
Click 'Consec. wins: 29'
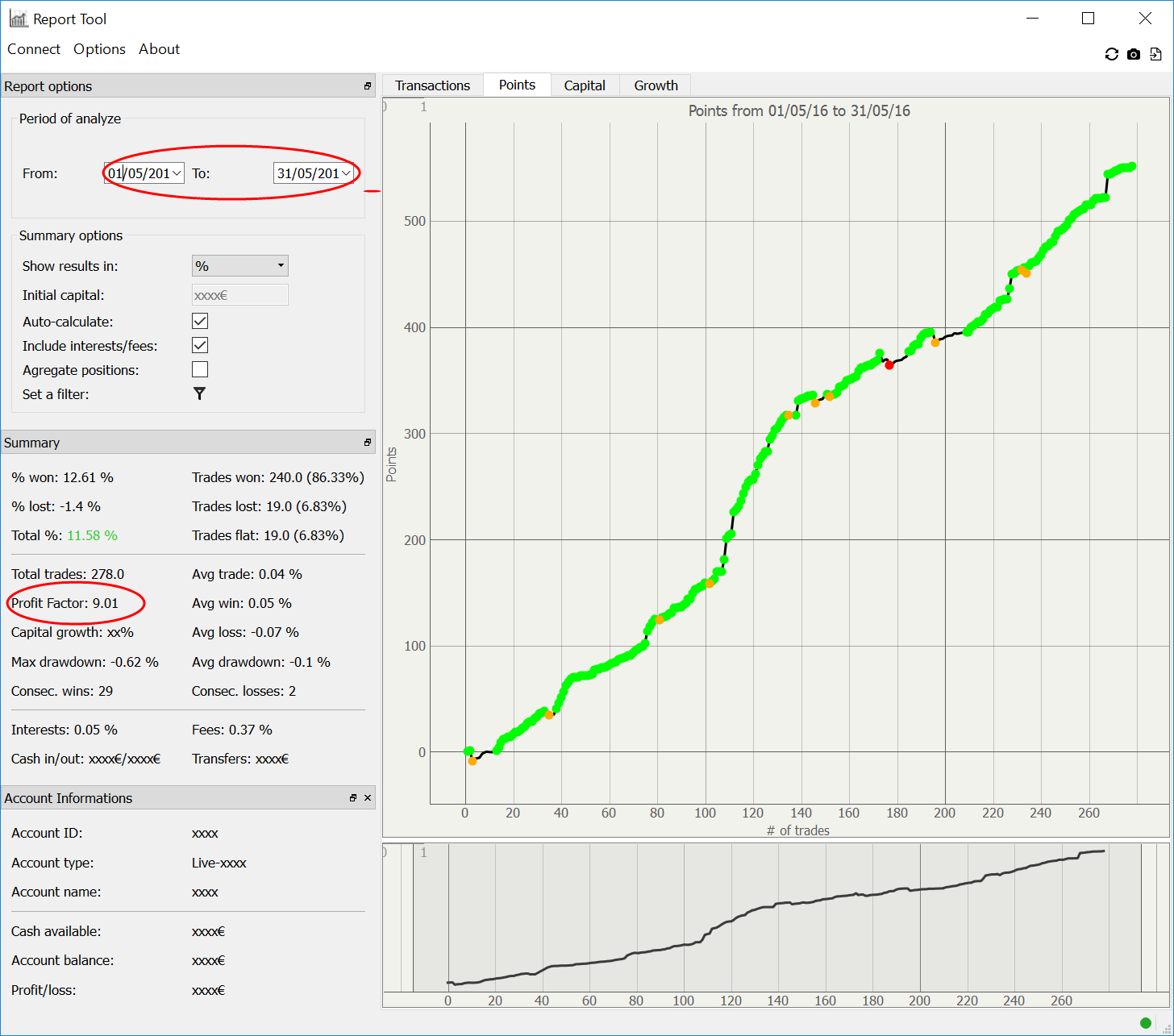62,691
